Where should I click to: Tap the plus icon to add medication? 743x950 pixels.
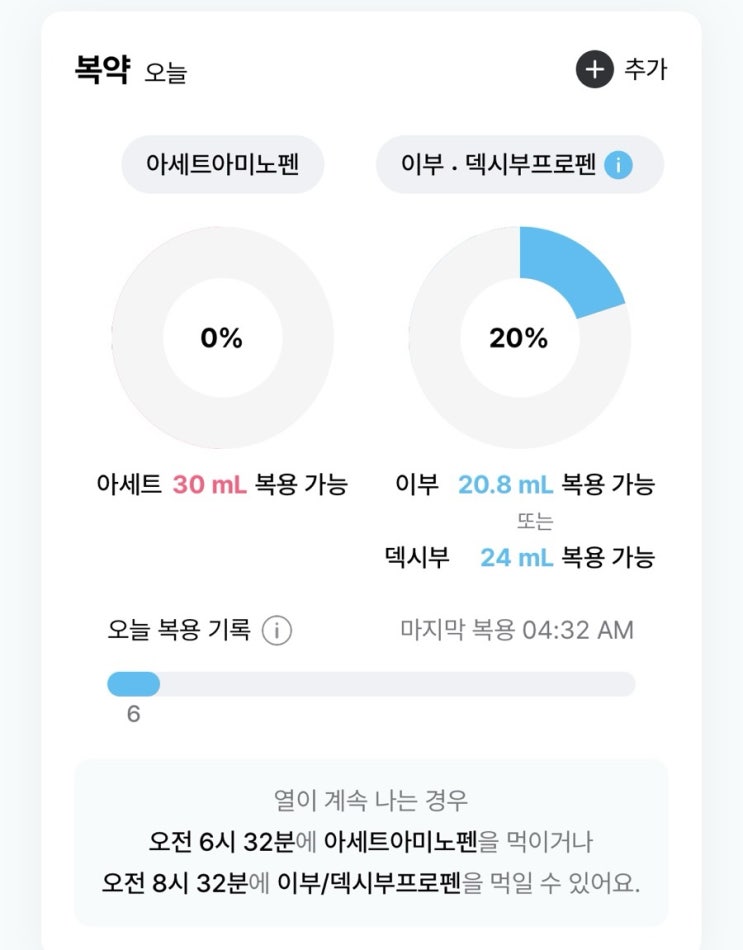595,69
